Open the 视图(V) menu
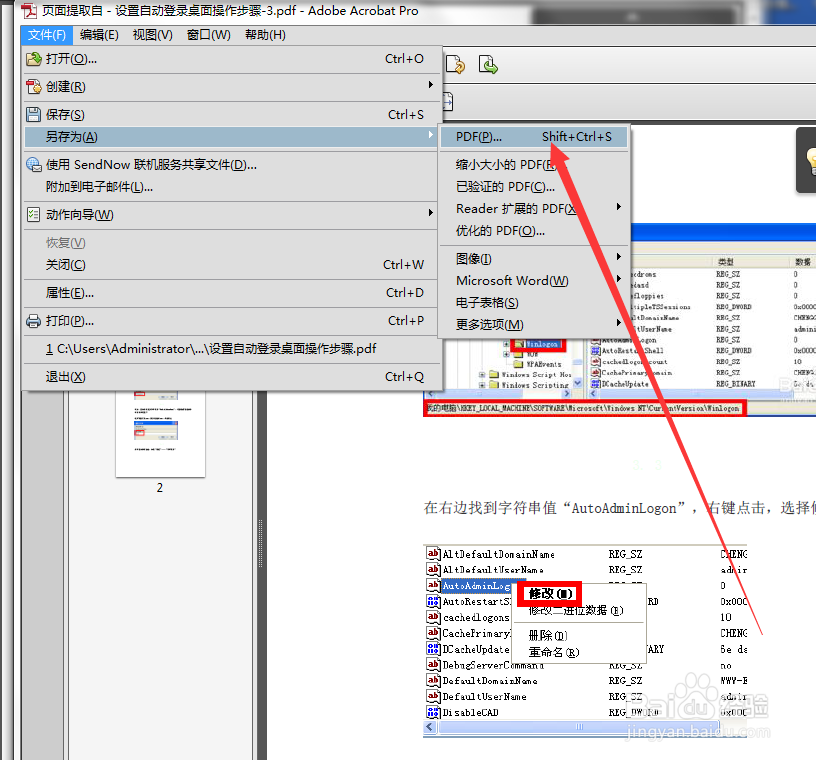The height and width of the screenshot is (760, 816). (x=152, y=35)
